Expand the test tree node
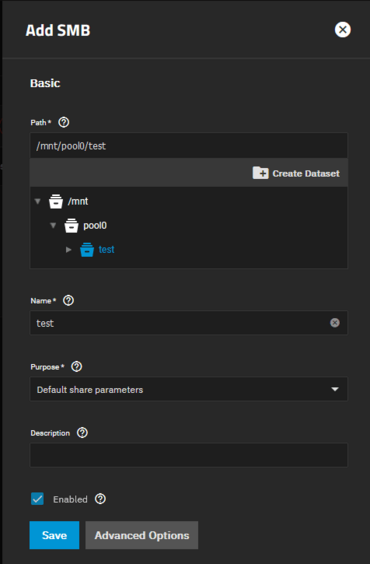370x564 pixels. (69, 250)
